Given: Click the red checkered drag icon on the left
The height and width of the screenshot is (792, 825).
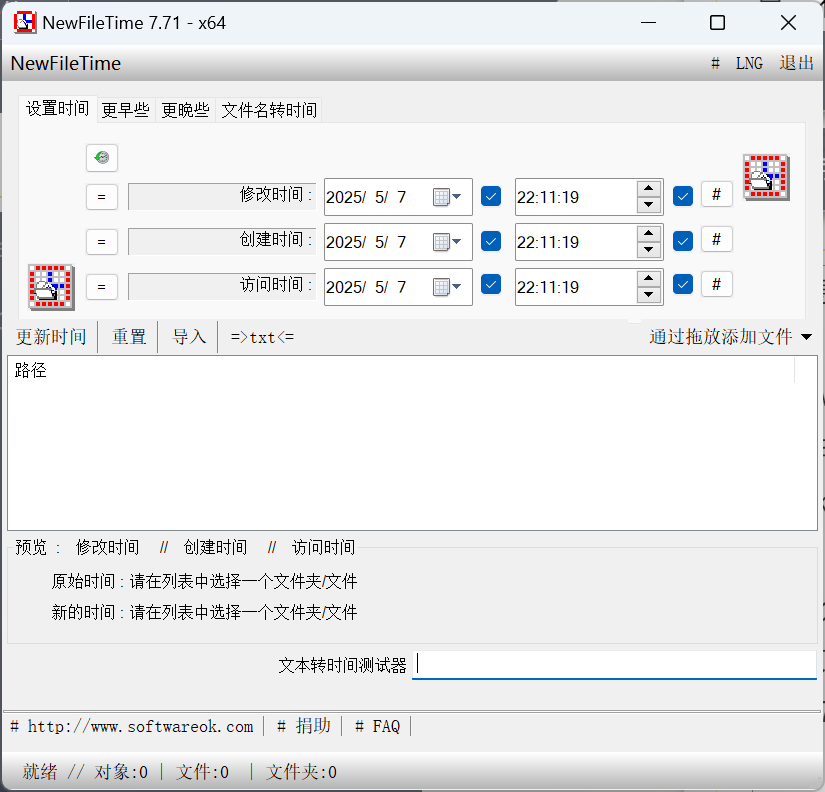Looking at the screenshot, I should (x=50, y=287).
